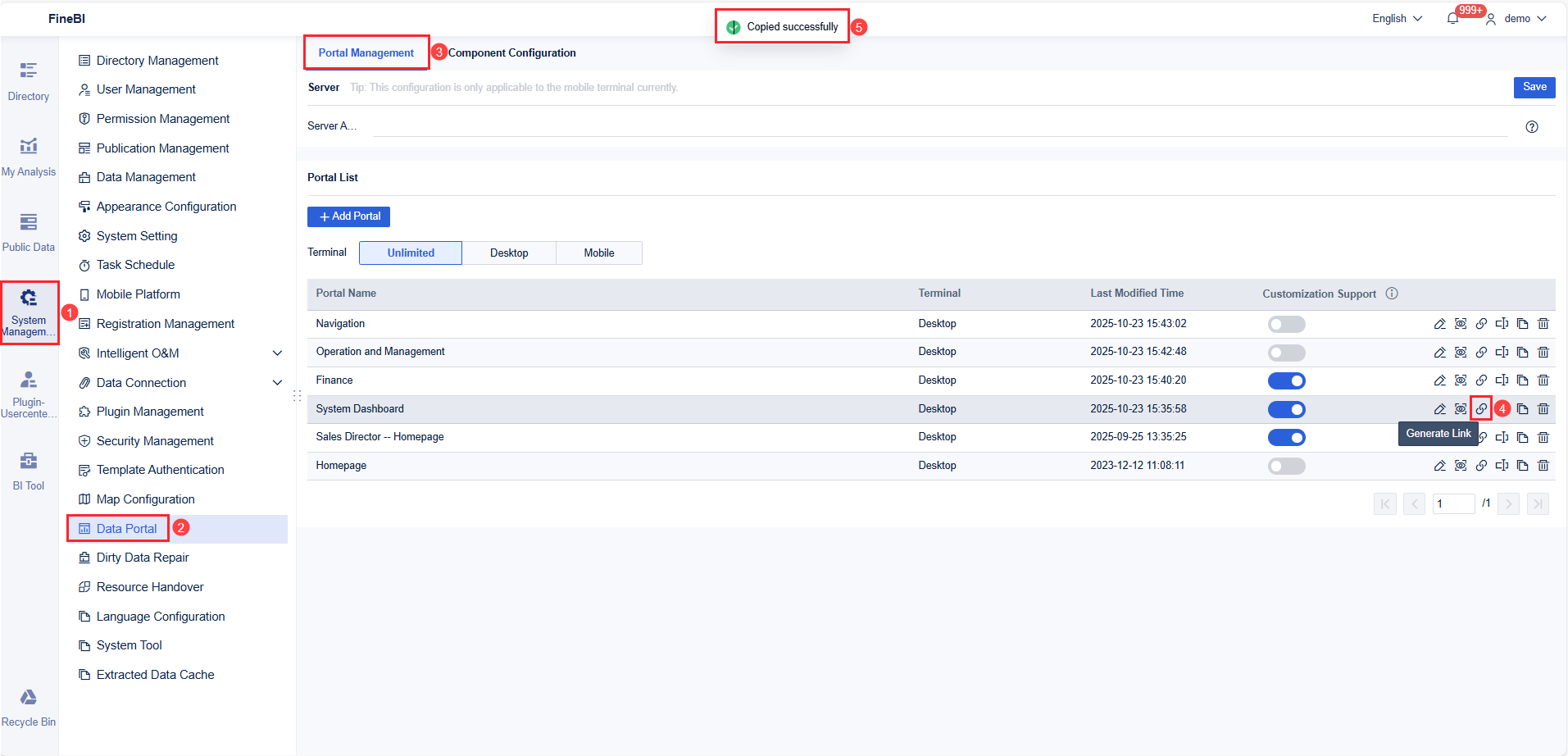The height and width of the screenshot is (756, 1568).
Task: Enable customization toggle for Homepage portal
Action: [1286, 466]
